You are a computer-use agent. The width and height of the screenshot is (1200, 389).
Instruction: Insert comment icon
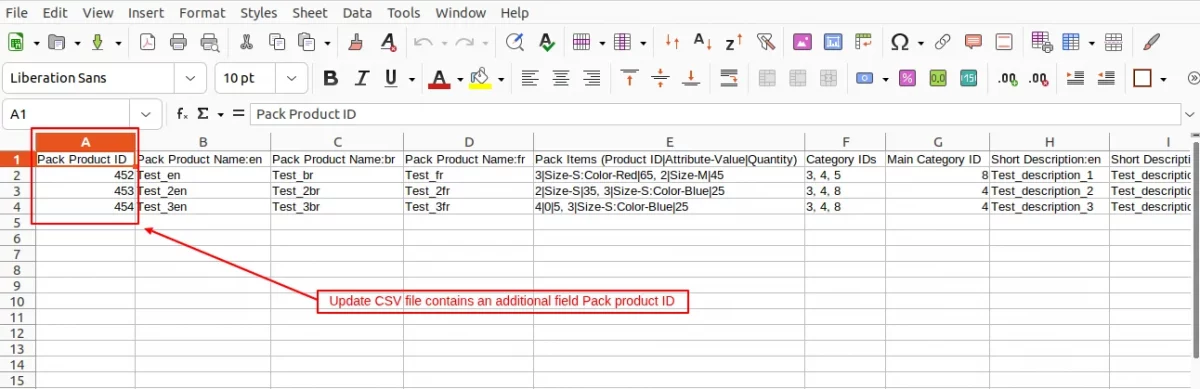(973, 43)
